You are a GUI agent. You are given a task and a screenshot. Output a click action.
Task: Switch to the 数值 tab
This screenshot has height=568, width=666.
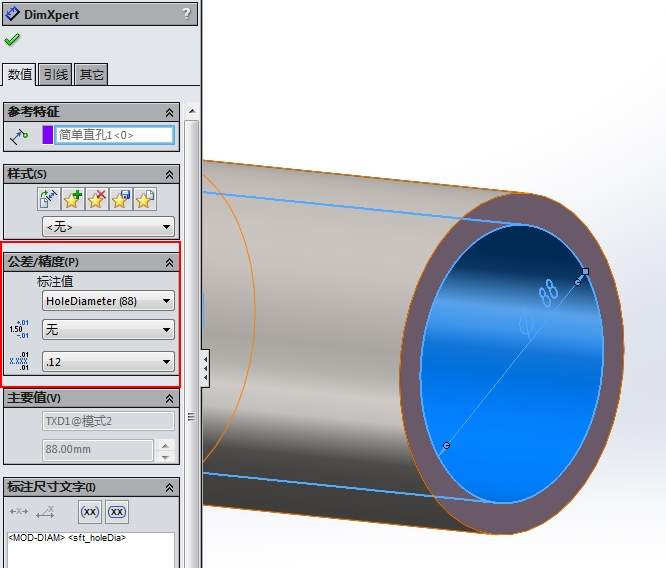coord(20,74)
